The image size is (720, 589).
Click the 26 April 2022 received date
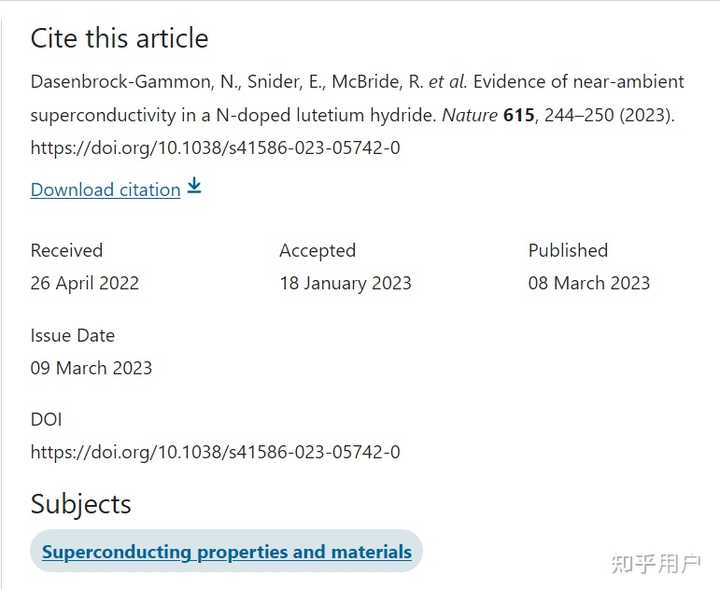coord(84,283)
